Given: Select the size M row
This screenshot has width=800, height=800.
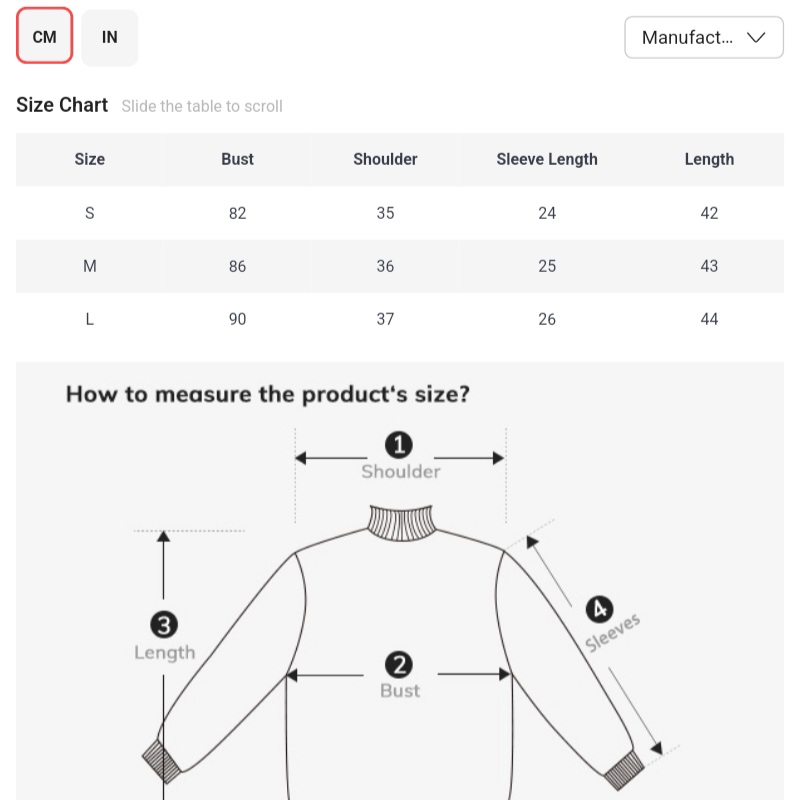Looking at the screenshot, I should (90, 266).
